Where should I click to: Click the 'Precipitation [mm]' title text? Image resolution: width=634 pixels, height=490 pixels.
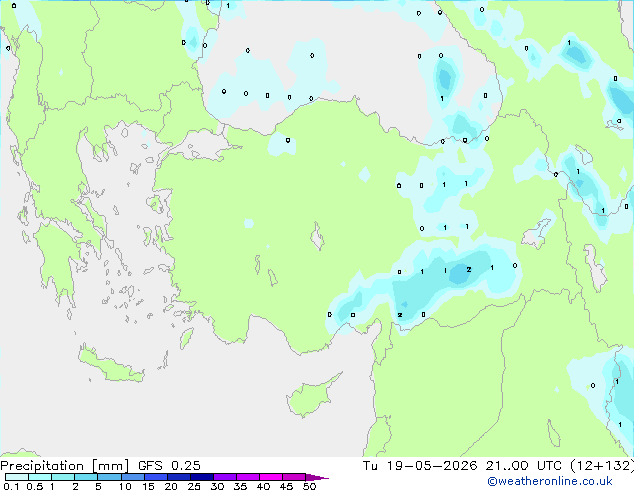(64, 466)
